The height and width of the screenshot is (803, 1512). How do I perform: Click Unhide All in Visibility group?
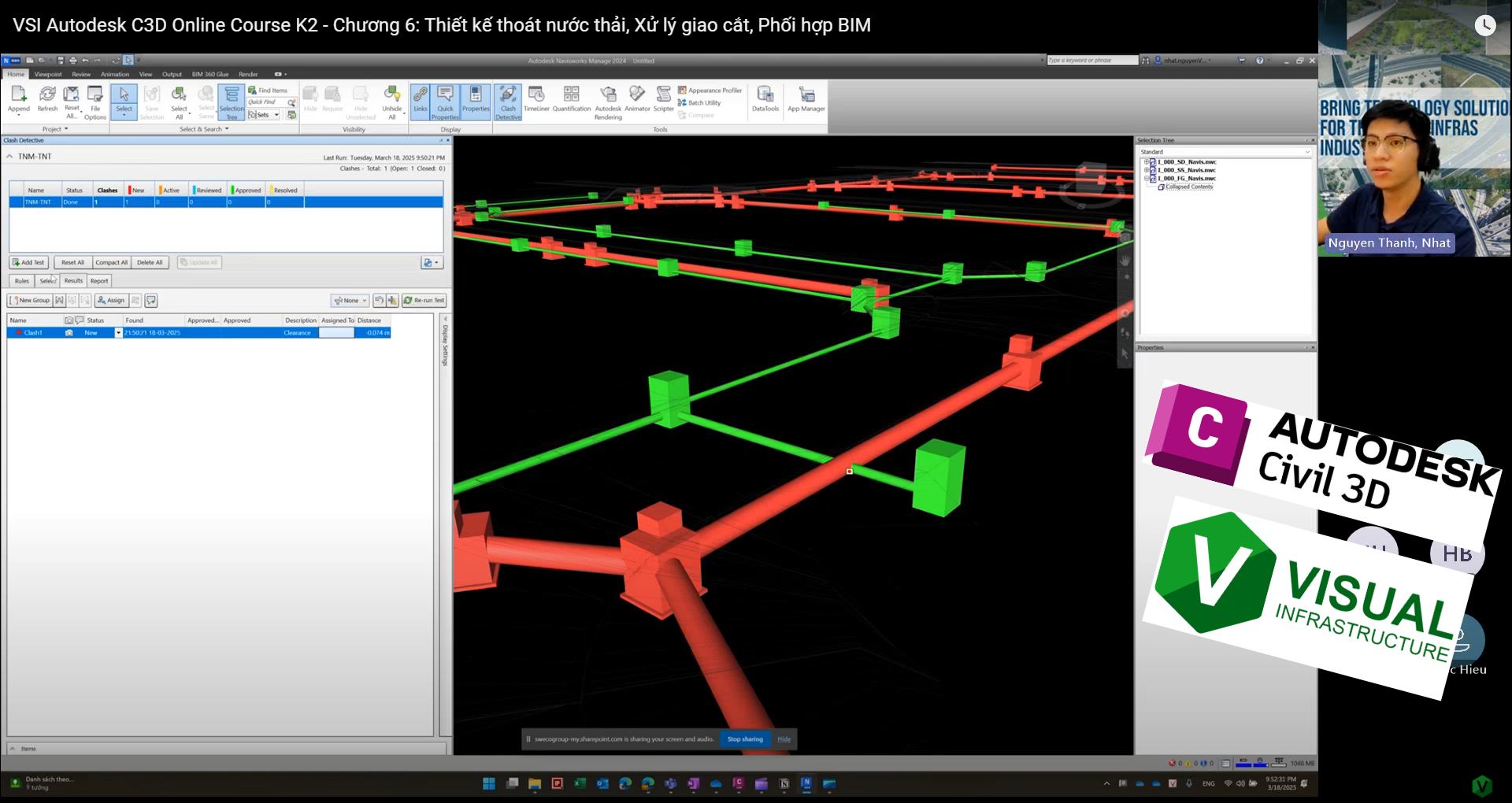click(x=392, y=103)
